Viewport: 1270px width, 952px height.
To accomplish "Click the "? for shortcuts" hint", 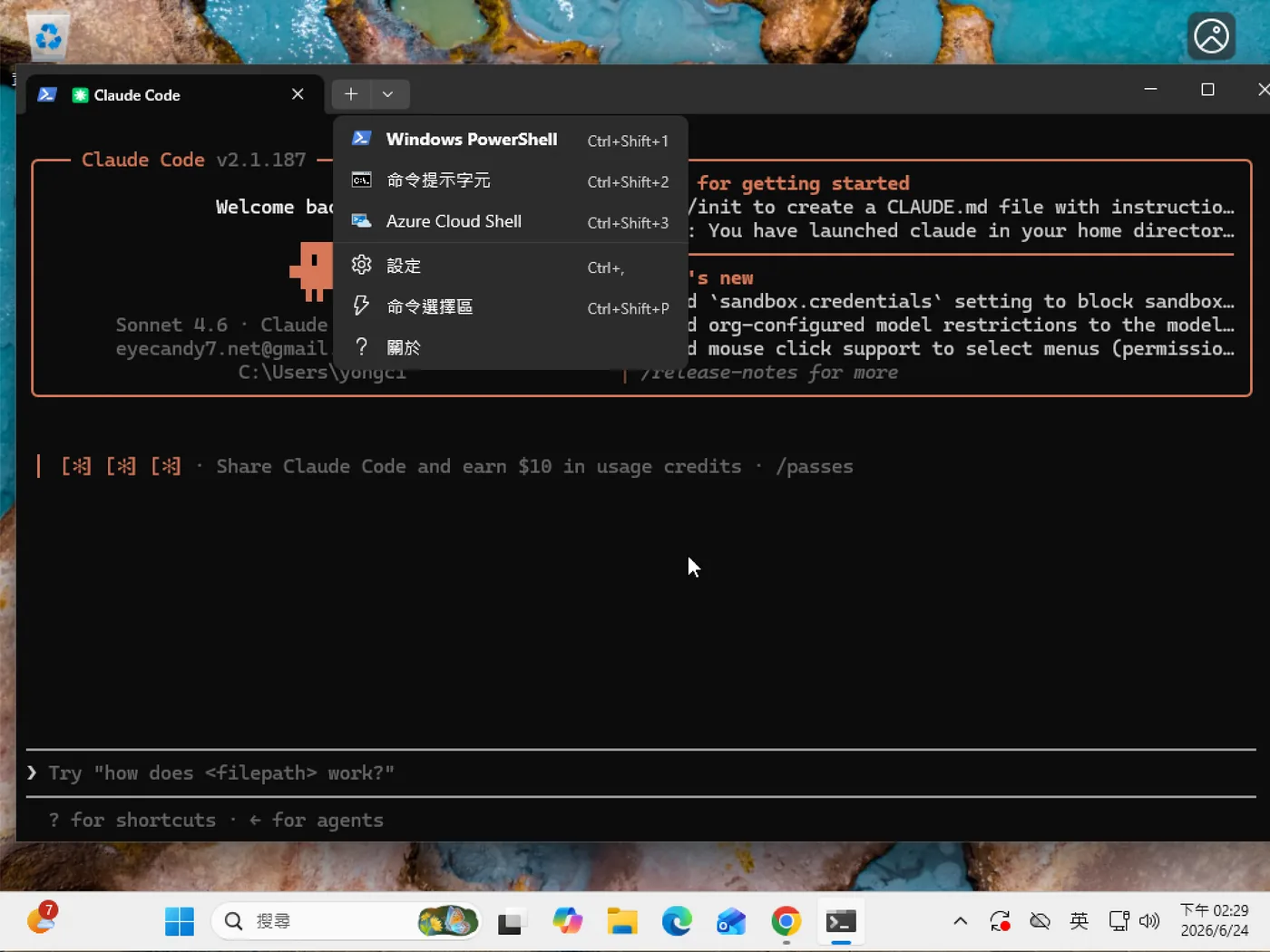I will pos(132,821).
